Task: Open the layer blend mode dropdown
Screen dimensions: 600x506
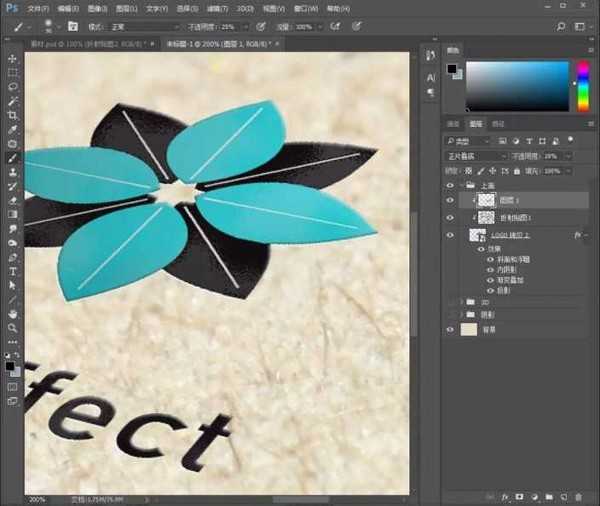Action: [476, 156]
